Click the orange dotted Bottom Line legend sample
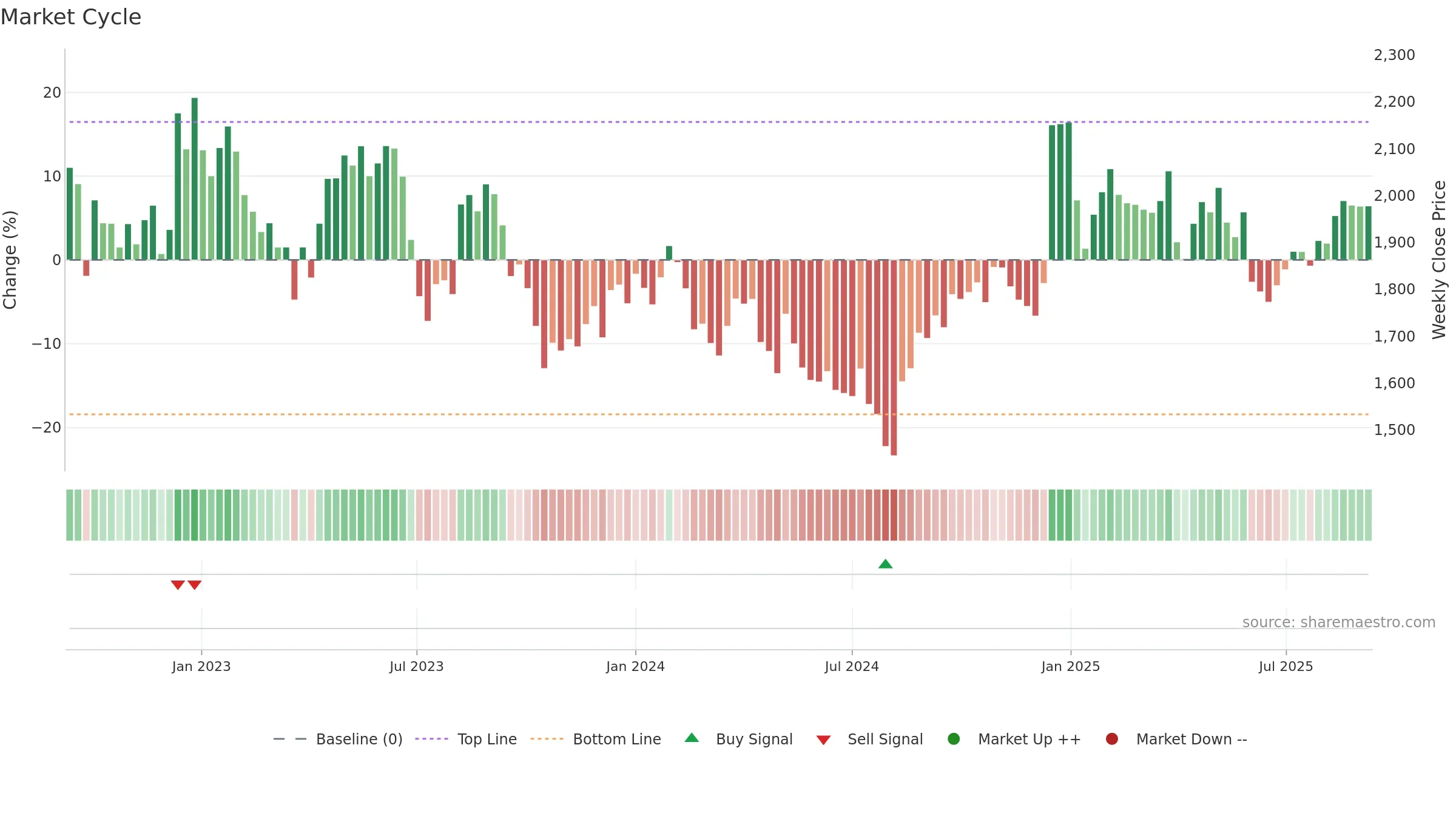The height and width of the screenshot is (819, 1456). (547, 739)
